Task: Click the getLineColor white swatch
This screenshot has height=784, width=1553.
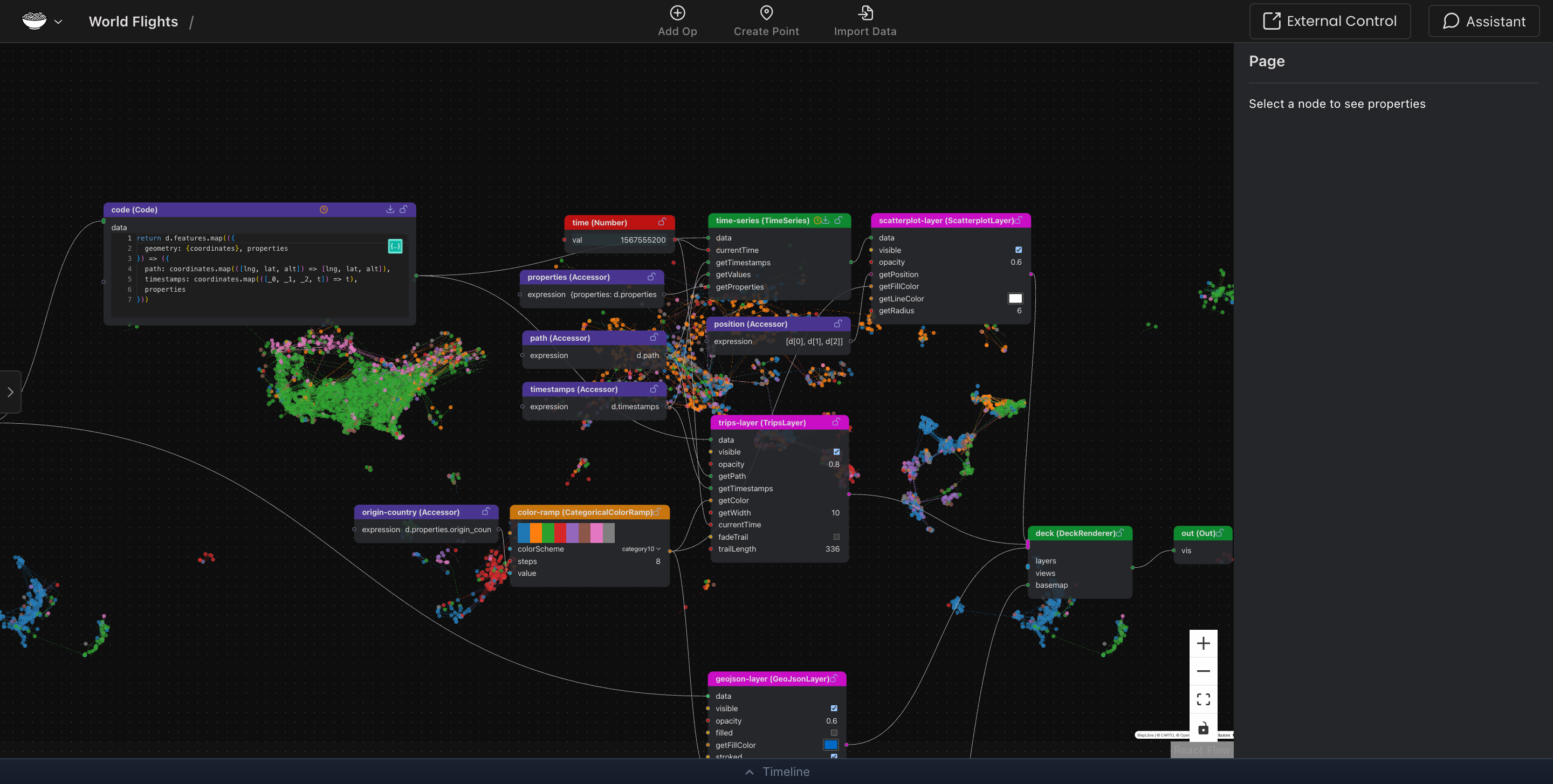Action: (1015, 298)
